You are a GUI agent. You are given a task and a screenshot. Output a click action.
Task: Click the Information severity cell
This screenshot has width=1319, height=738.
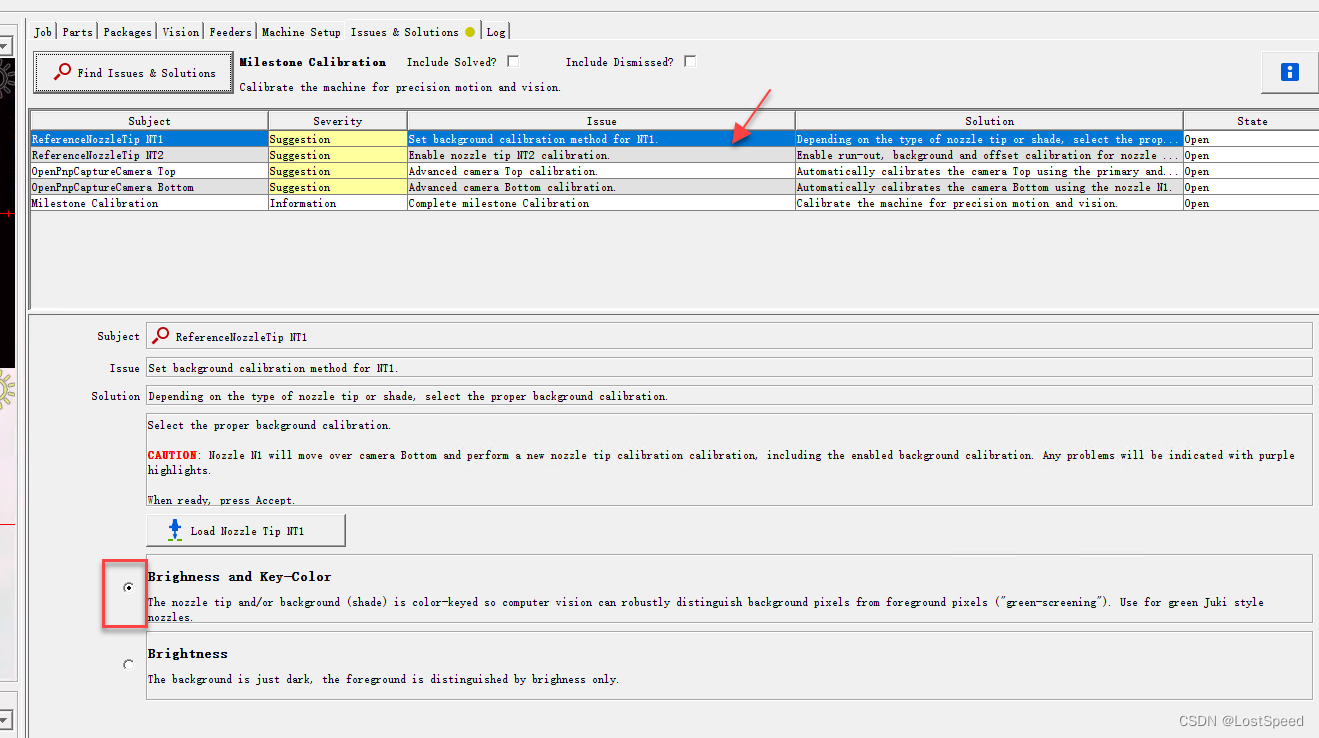(x=338, y=204)
